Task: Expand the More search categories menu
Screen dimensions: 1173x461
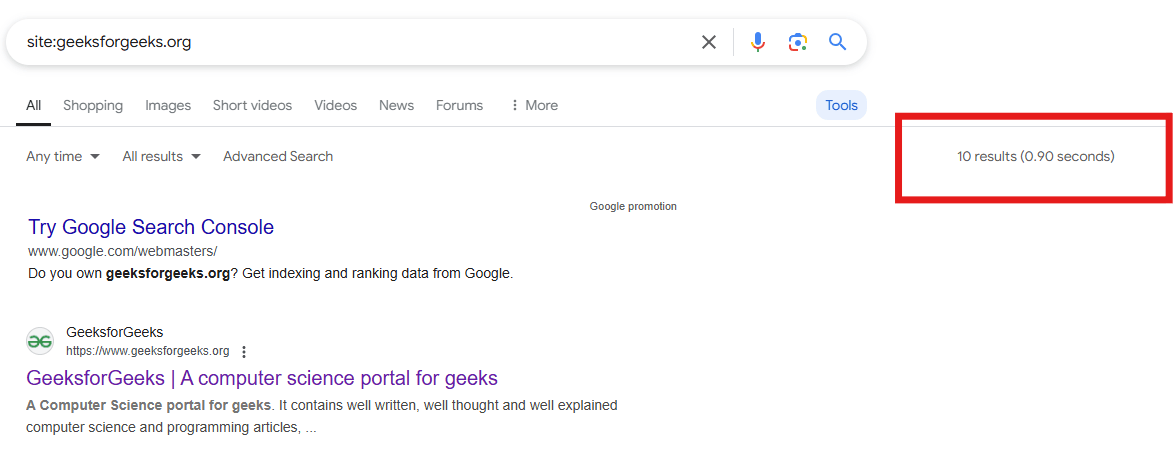Action: tap(533, 106)
